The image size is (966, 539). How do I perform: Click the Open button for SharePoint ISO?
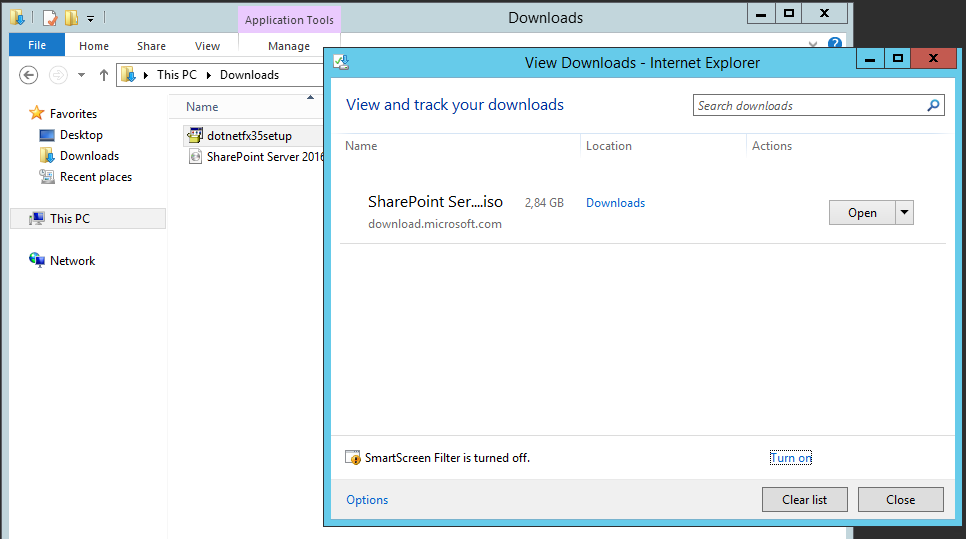click(x=862, y=213)
